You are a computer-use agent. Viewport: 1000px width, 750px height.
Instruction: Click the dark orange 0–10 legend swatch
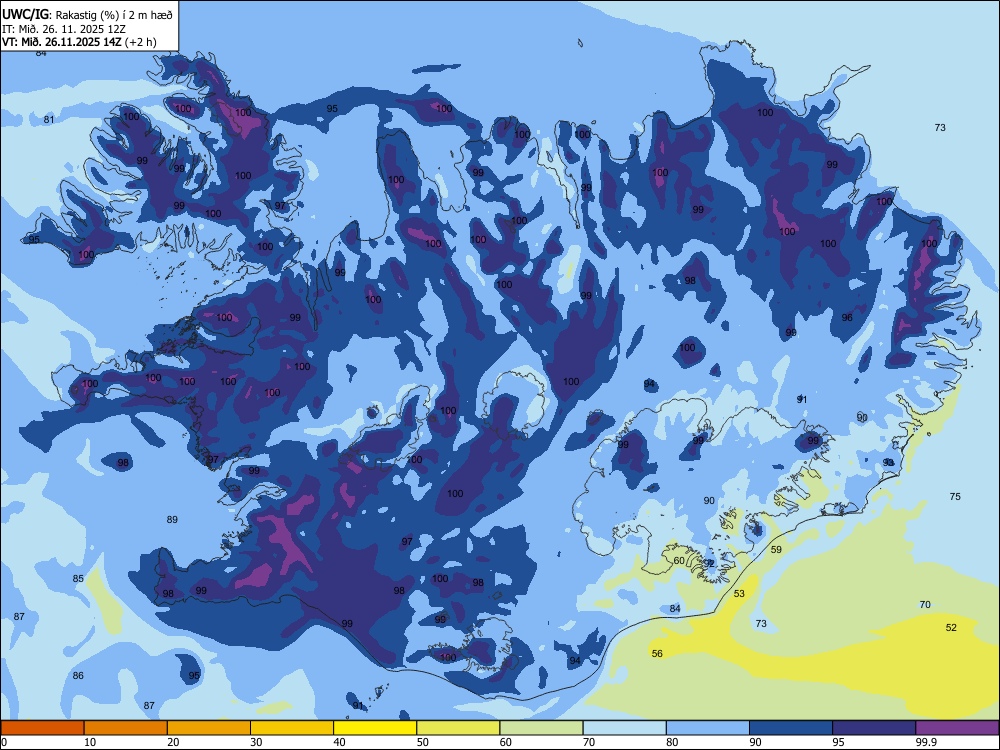[x=42, y=728]
